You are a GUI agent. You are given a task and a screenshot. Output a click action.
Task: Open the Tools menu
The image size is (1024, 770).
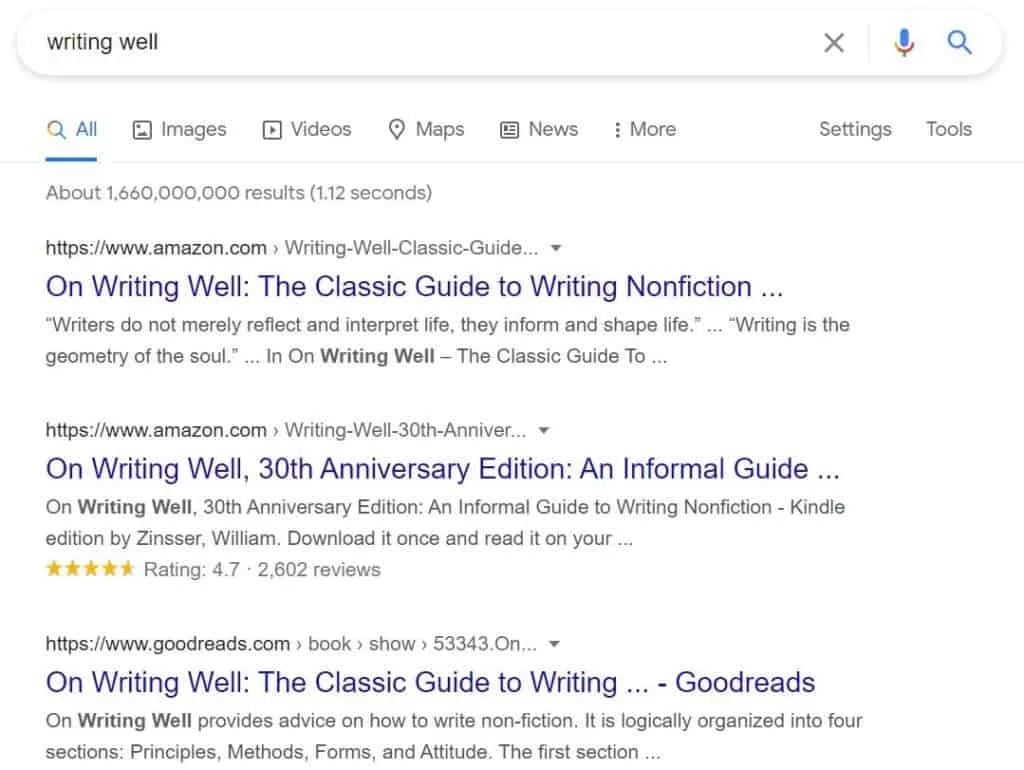(948, 129)
